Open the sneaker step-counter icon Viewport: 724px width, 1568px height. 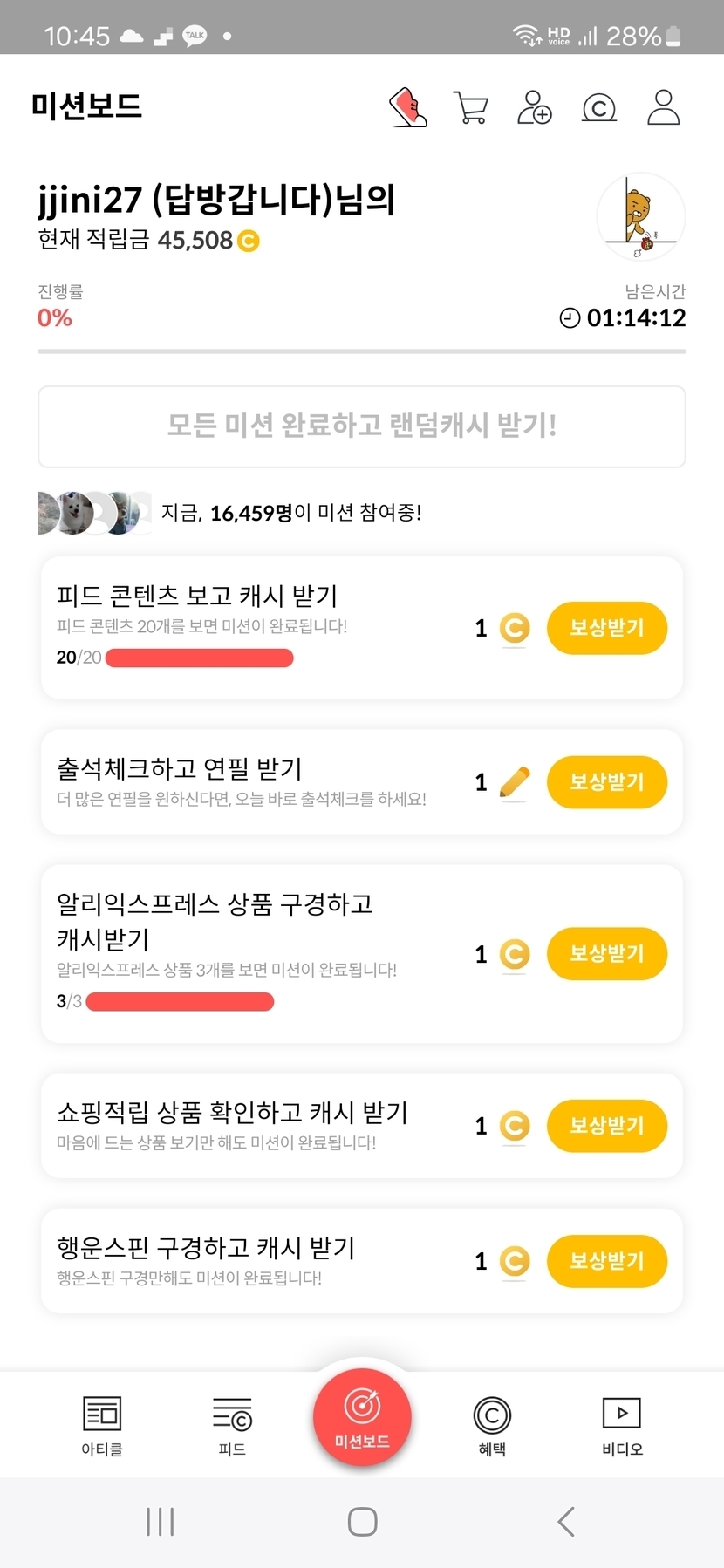408,107
